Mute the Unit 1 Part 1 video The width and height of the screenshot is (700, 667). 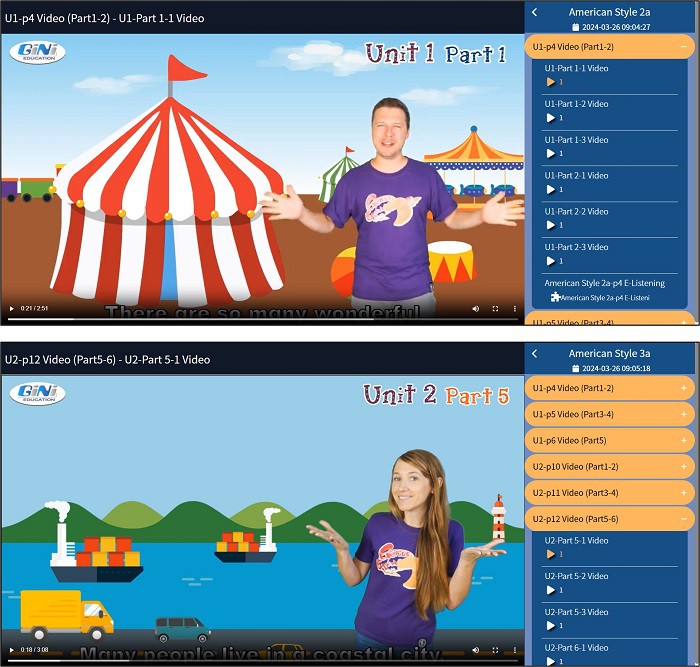coord(475,309)
